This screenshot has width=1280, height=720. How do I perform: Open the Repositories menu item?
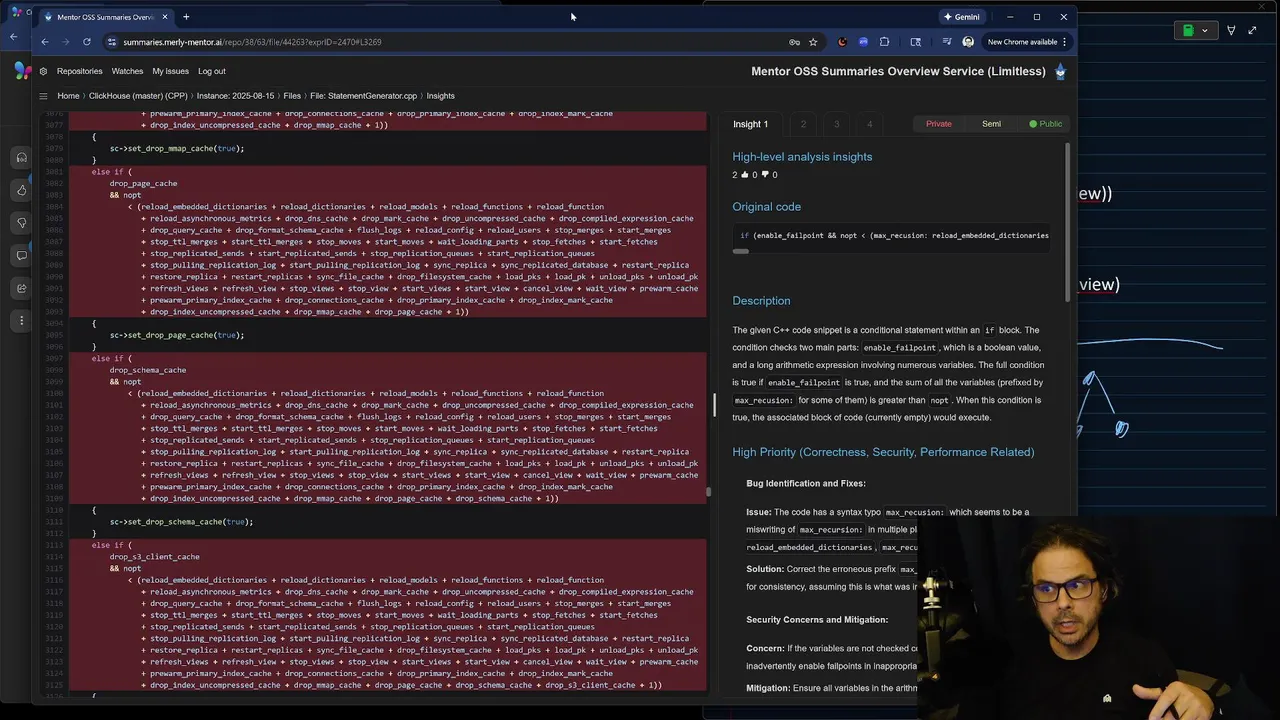(x=80, y=71)
